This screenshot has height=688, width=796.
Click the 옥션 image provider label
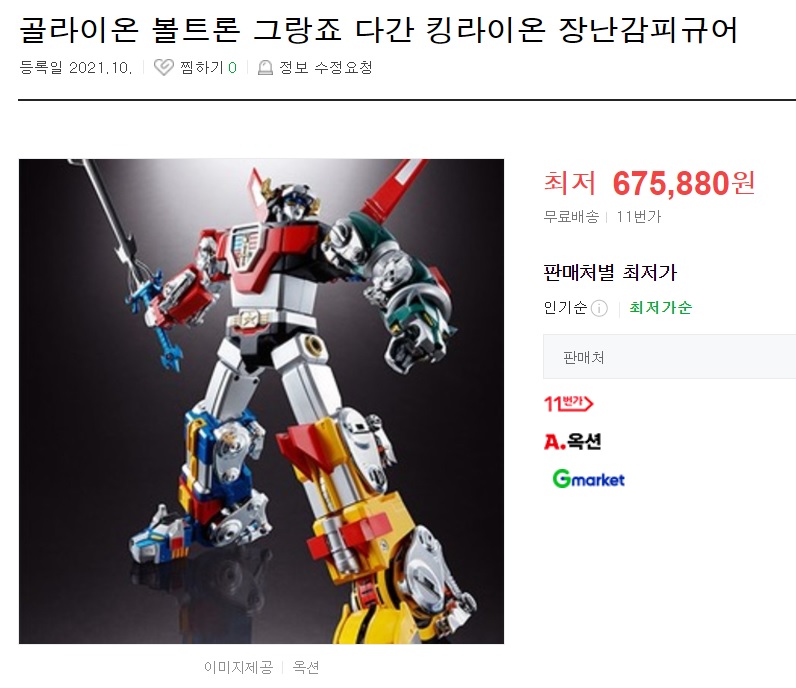(x=306, y=667)
